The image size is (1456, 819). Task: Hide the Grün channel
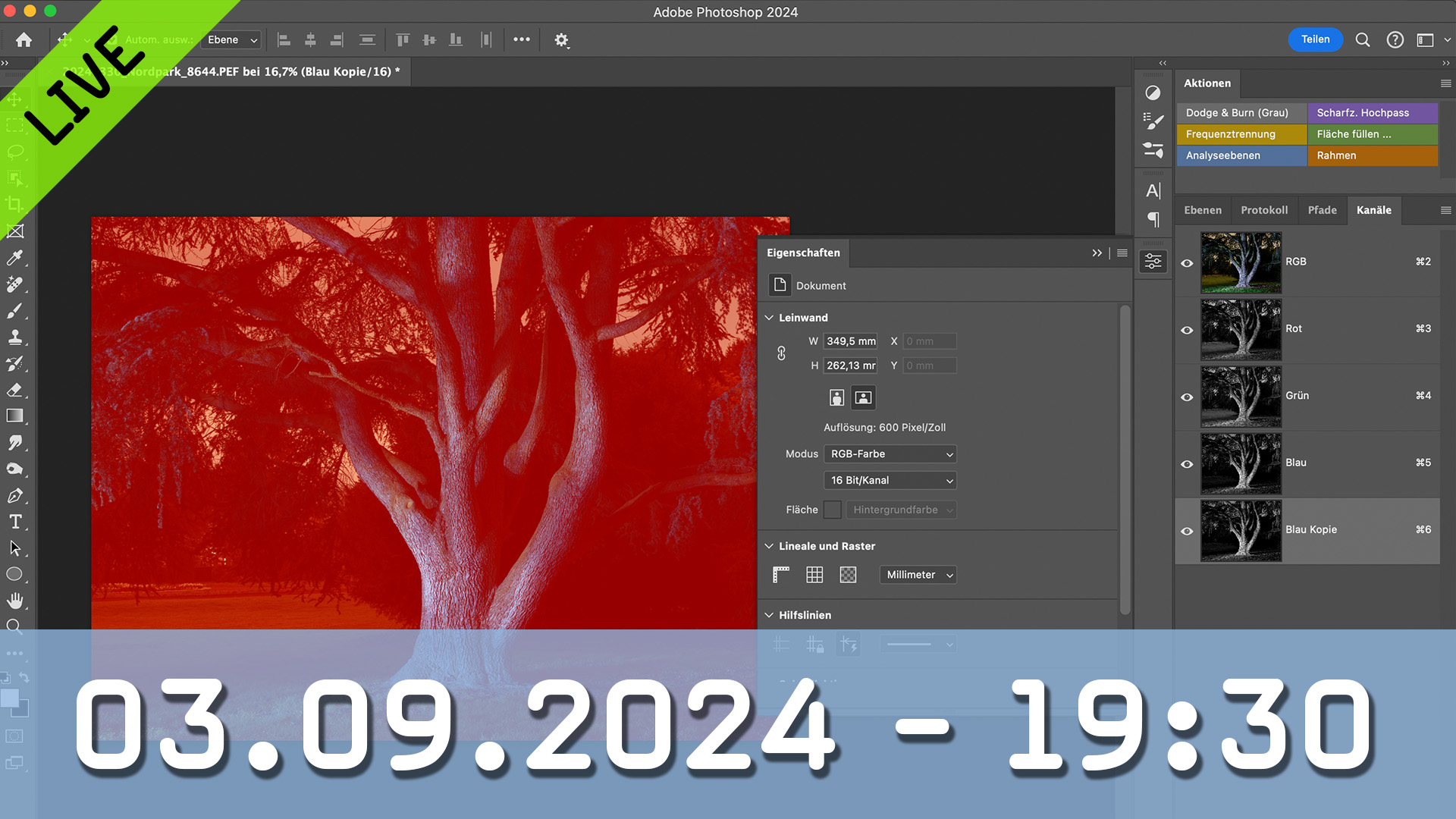point(1187,397)
